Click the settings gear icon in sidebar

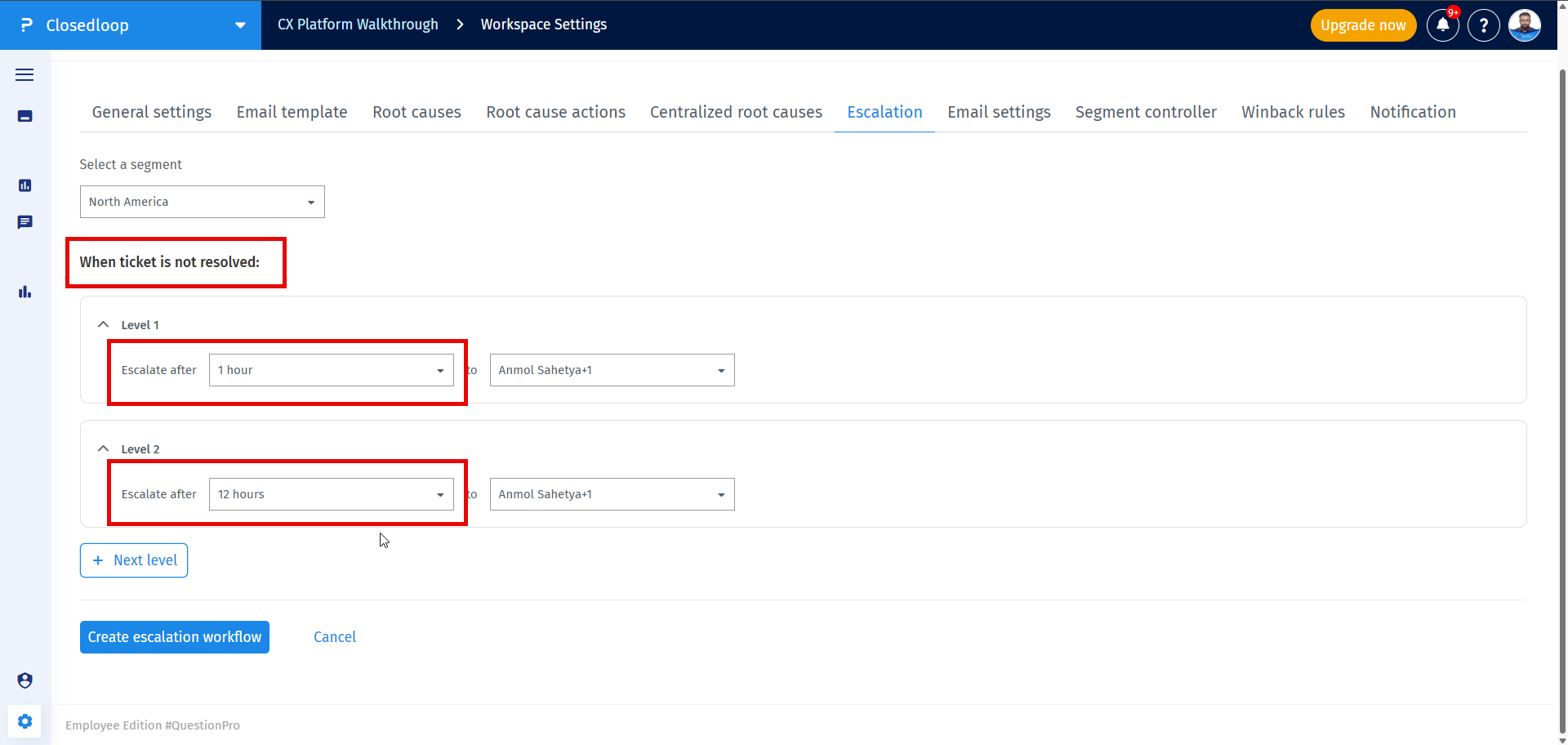coord(24,721)
